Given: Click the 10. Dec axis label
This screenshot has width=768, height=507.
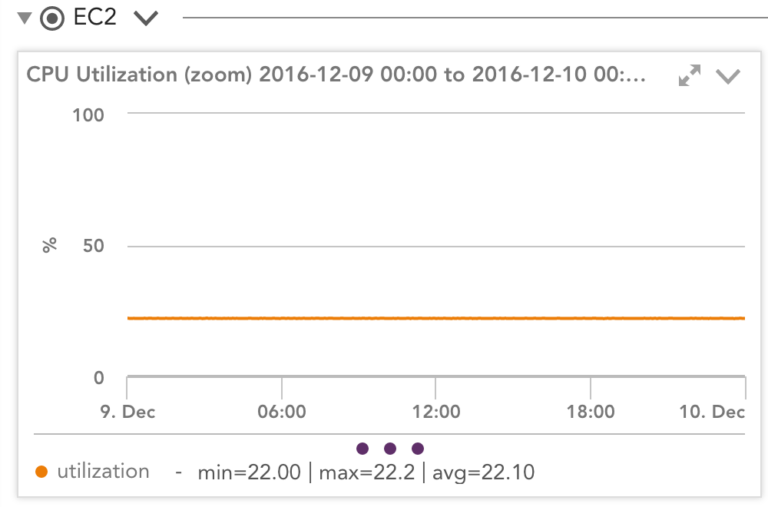Looking at the screenshot, I should point(712,411).
